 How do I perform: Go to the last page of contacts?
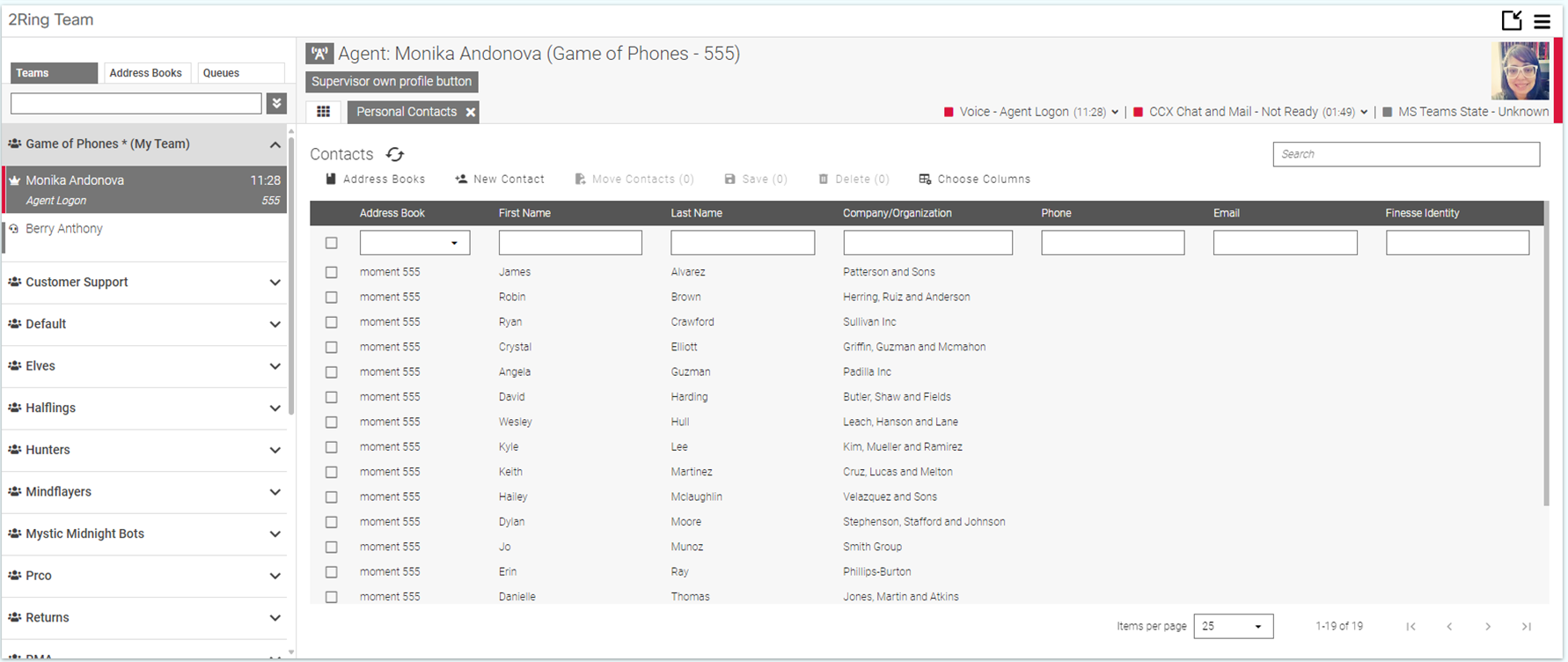(1527, 627)
